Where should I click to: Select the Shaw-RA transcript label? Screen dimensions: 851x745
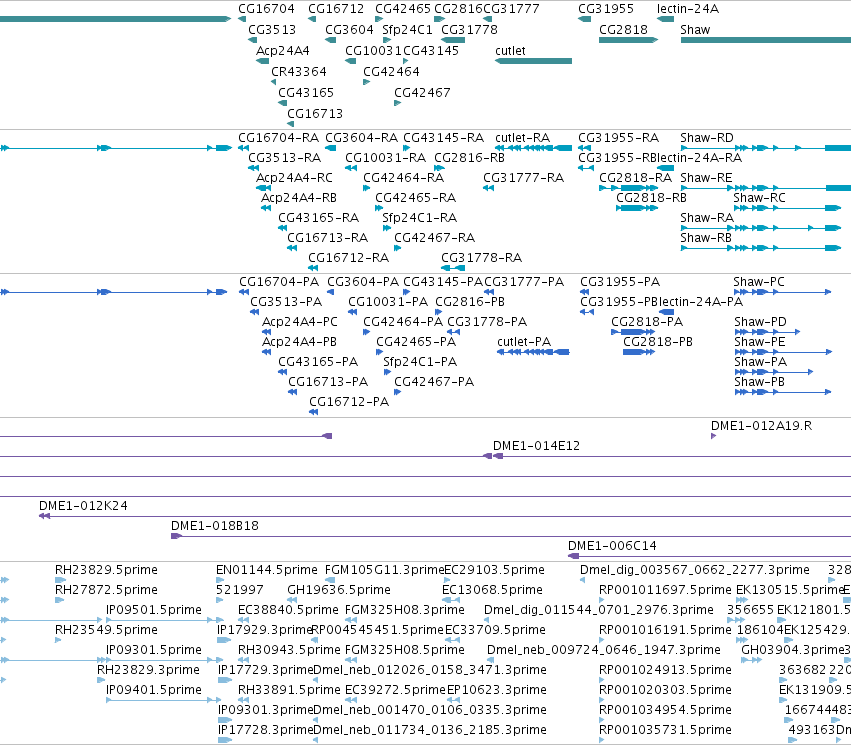pyautogui.click(x=707, y=218)
